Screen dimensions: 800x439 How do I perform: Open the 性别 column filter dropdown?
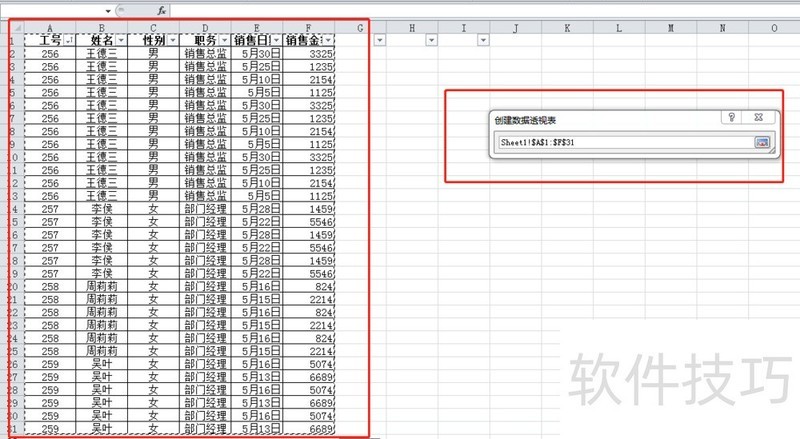[x=173, y=40]
